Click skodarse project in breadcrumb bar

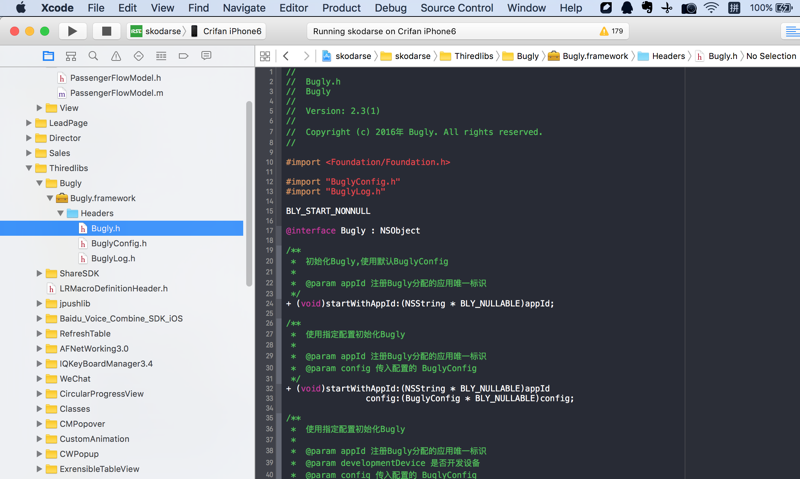click(x=346, y=56)
